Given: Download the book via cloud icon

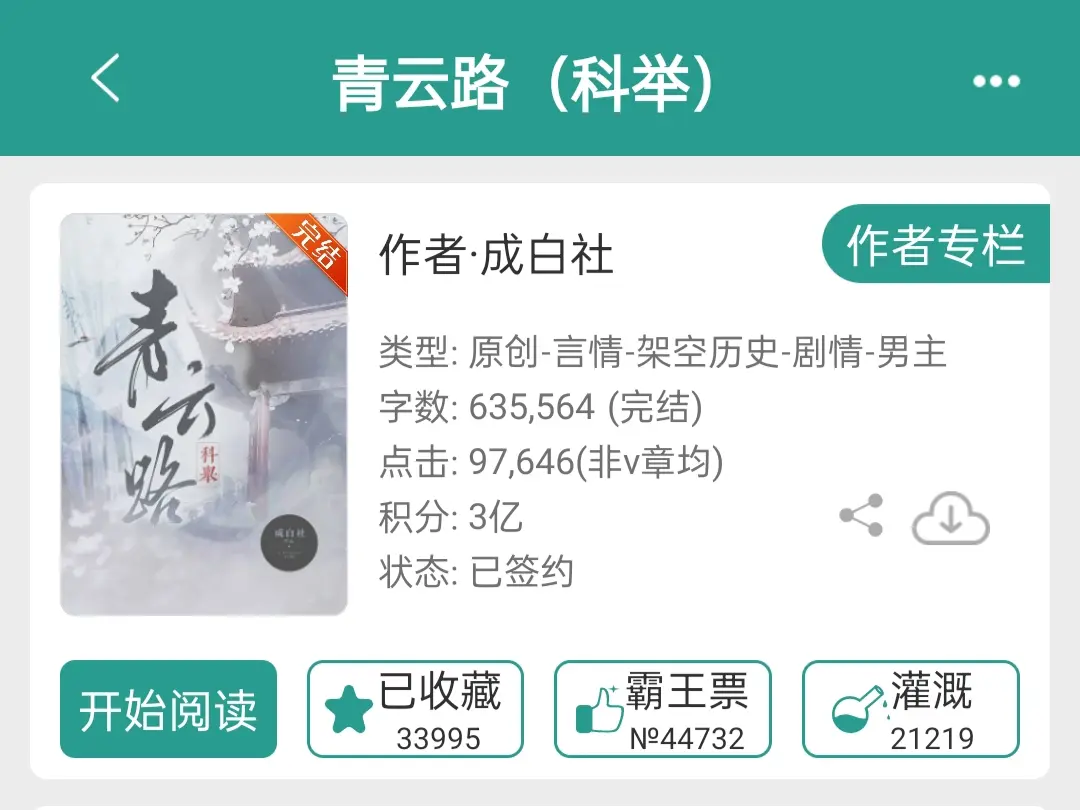Looking at the screenshot, I should point(951,518).
